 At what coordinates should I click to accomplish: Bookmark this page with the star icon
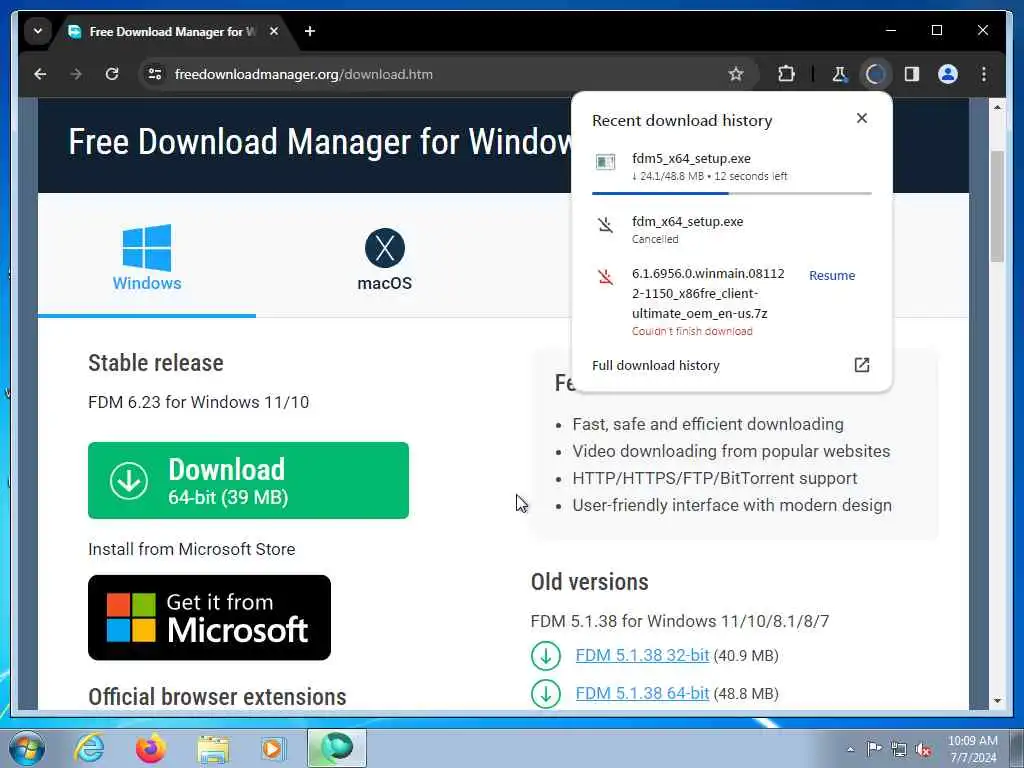736,74
